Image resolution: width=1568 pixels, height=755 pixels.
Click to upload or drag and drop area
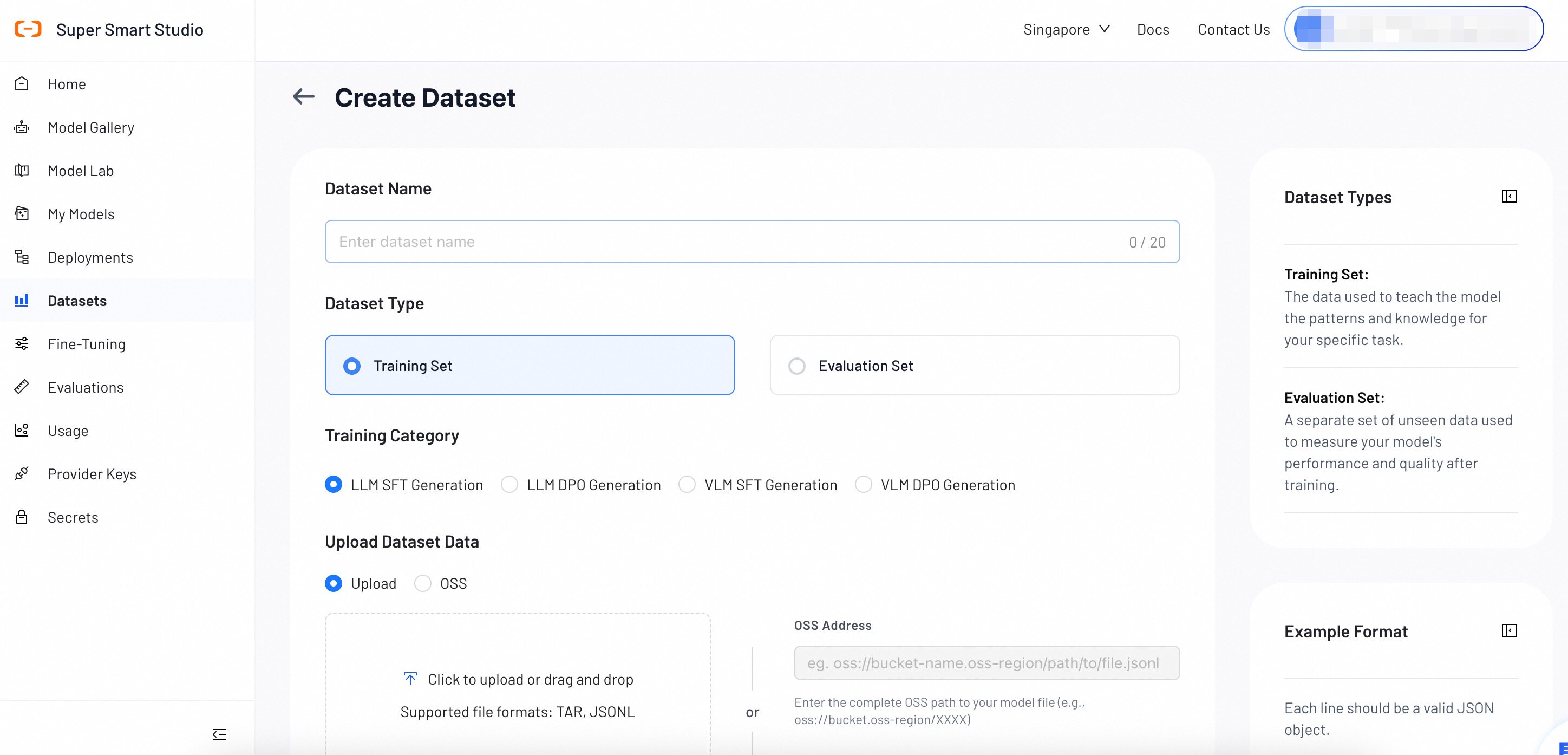(x=518, y=684)
